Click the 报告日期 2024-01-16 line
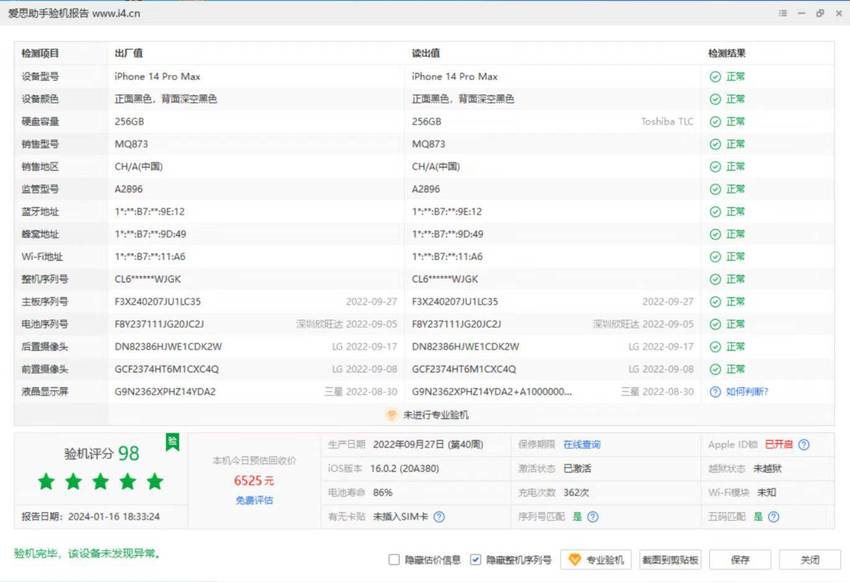 pos(91,516)
